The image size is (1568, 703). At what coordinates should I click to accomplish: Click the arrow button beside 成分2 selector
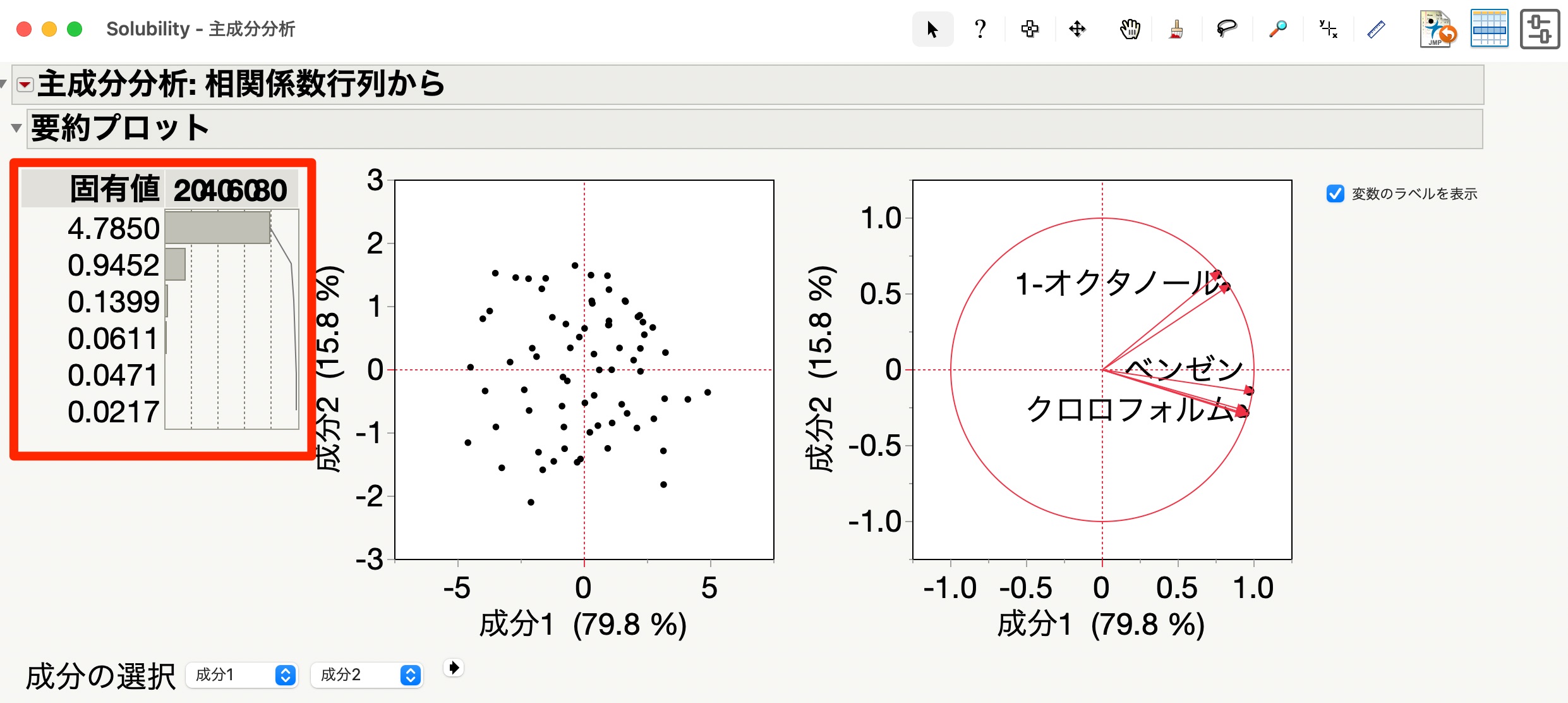point(454,668)
